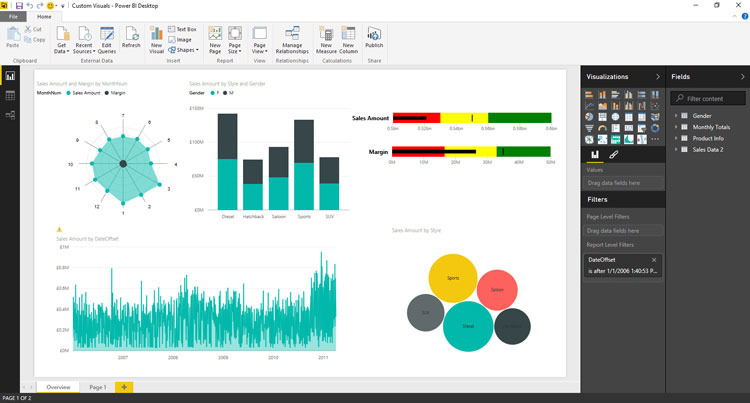The height and width of the screenshot is (403, 750).
Task: Collapse the Visualizations pane
Action: point(658,76)
